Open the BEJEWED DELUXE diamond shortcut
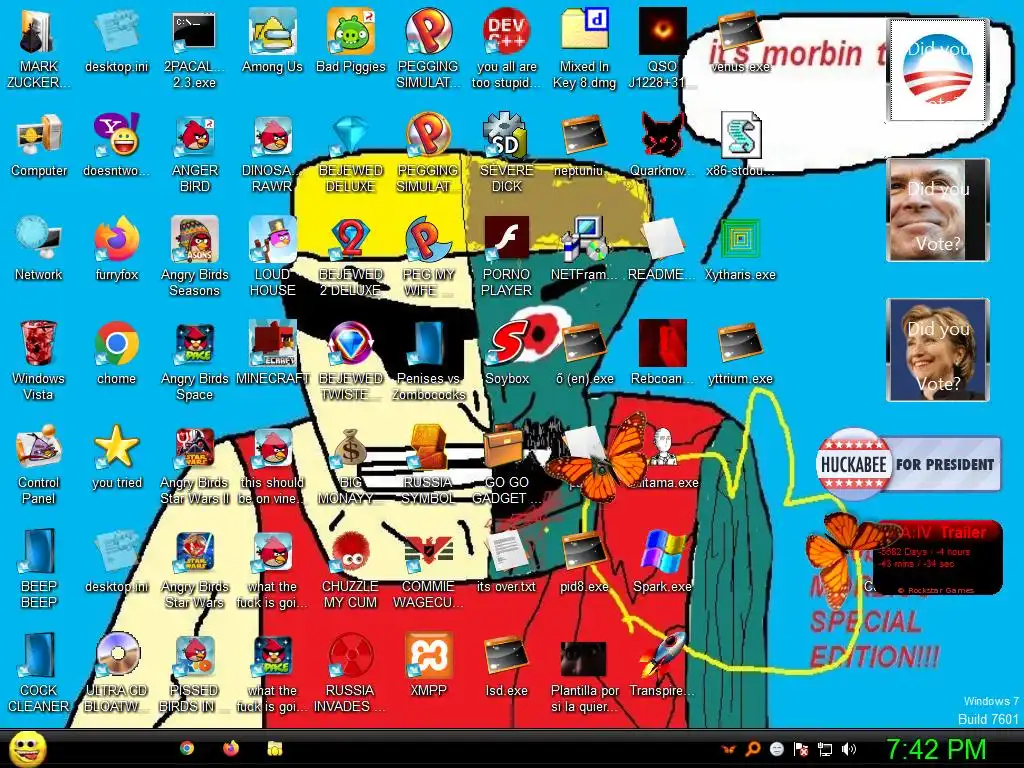 click(x=351, y=153)
